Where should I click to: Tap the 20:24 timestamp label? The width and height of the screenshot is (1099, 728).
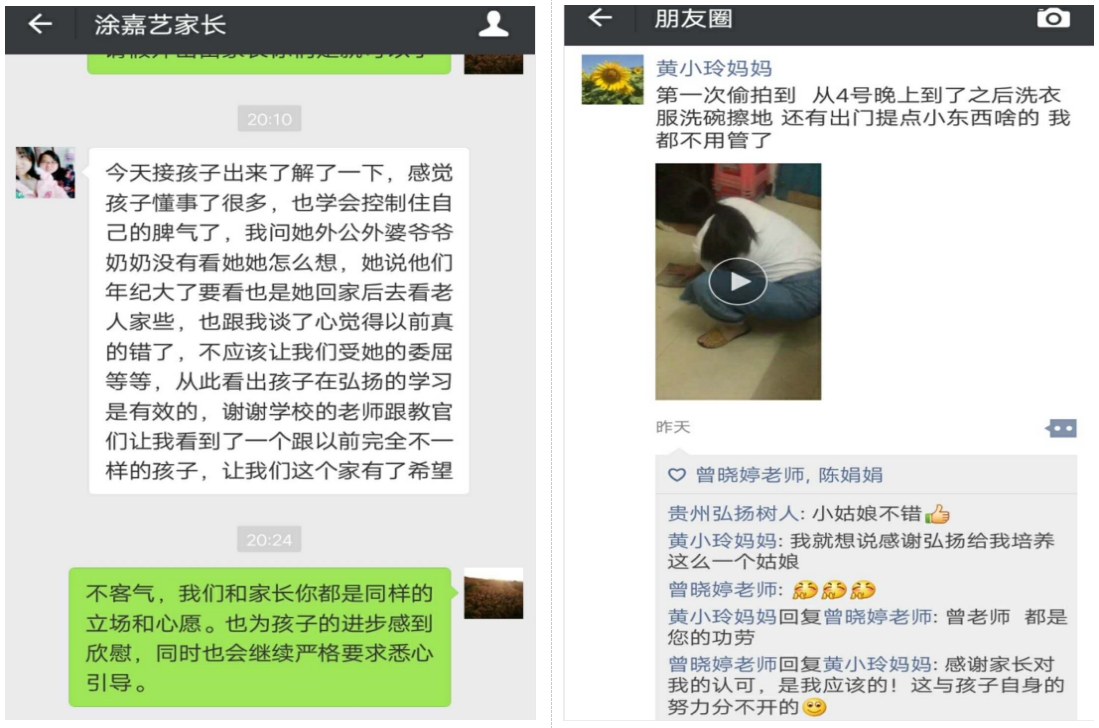pos(269,540)
